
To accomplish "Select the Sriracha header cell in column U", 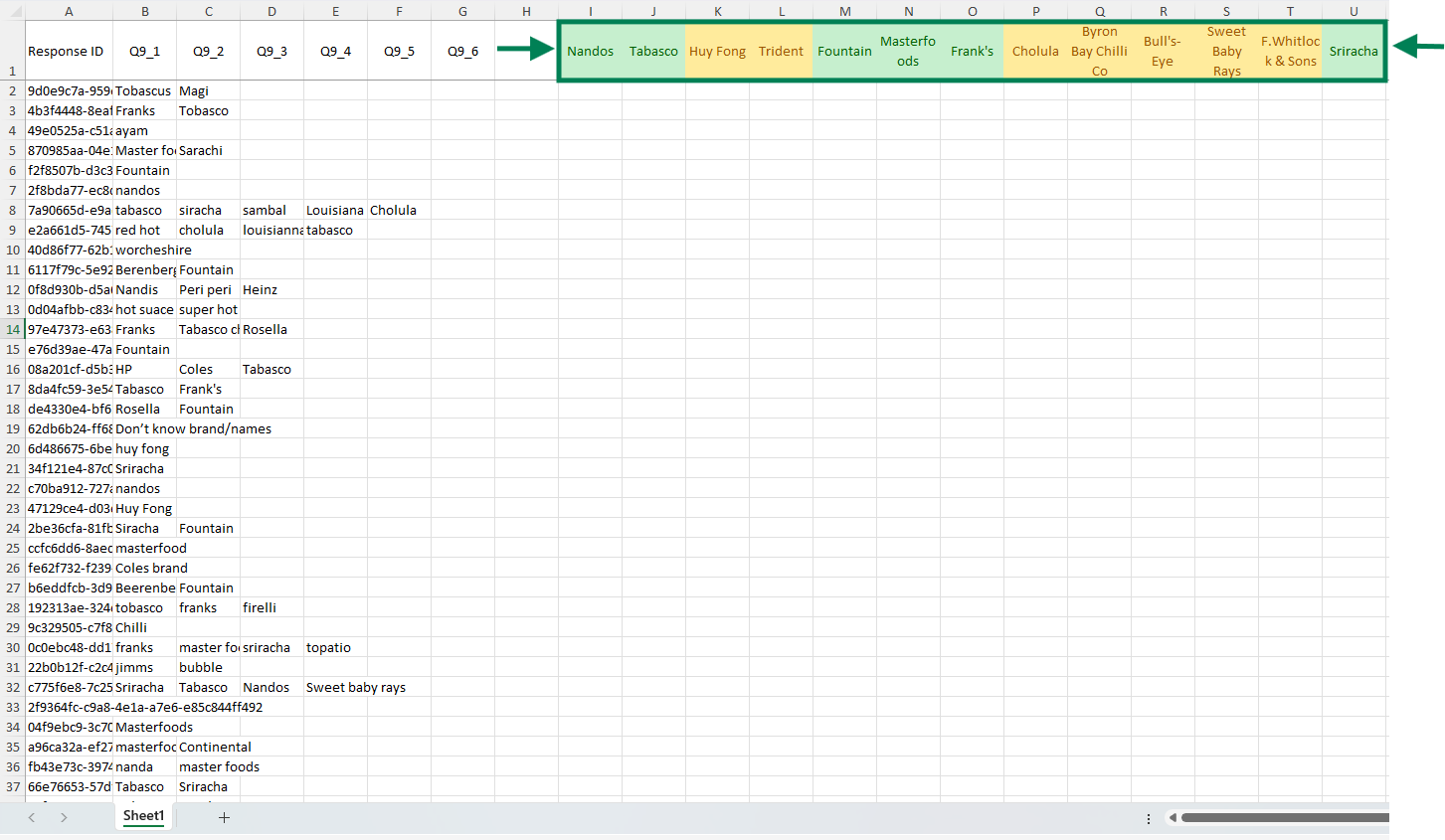I will pos(1354,51).
